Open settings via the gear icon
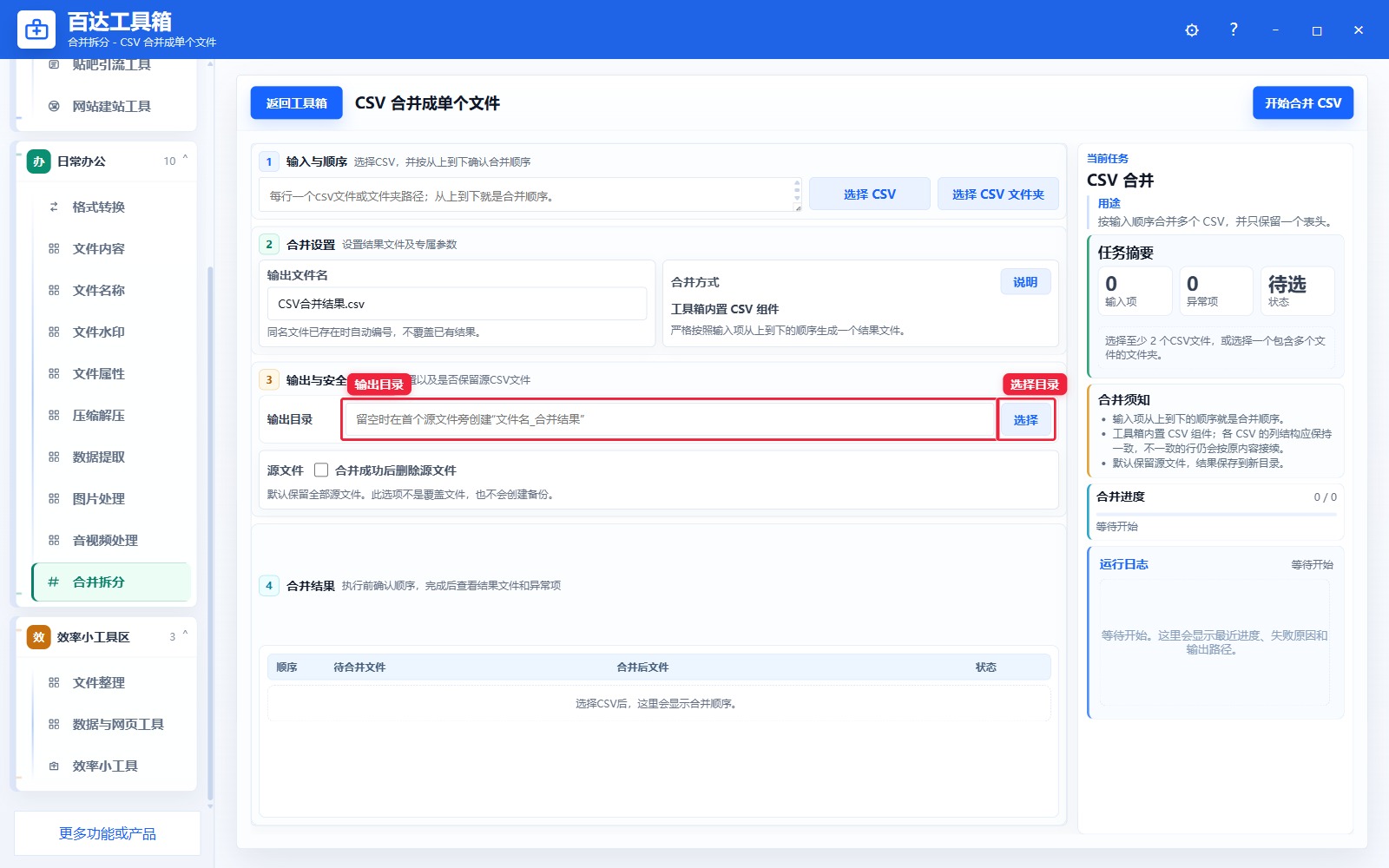1389x868 pixels. [x=1192, y=30]
